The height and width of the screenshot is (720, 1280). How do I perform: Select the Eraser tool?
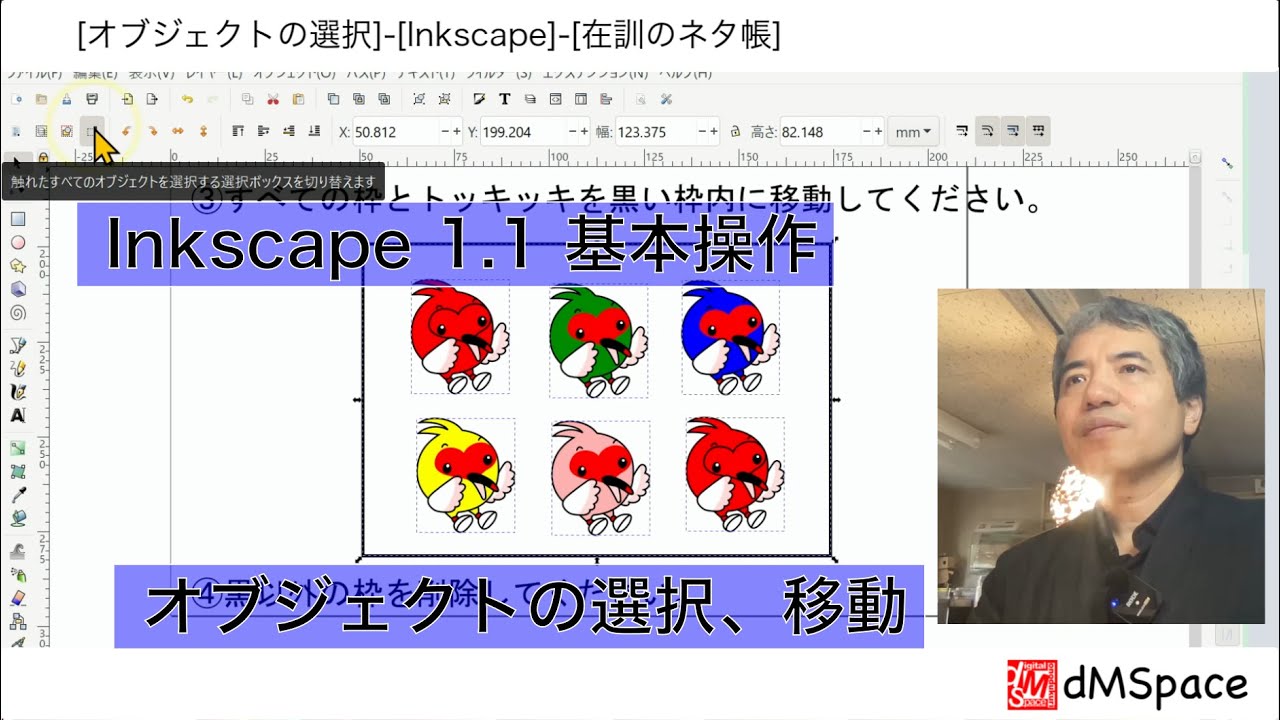tap(17, 598)
